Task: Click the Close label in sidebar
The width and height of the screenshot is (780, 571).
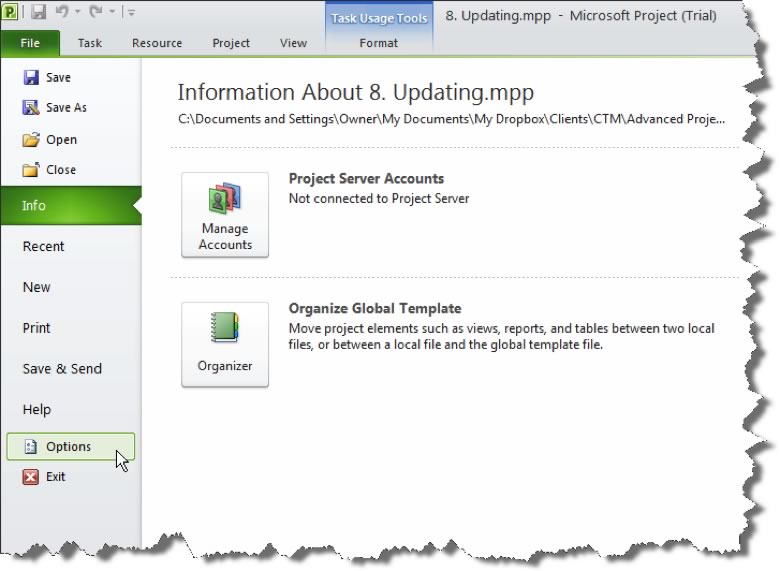Action: pos(61,170)
